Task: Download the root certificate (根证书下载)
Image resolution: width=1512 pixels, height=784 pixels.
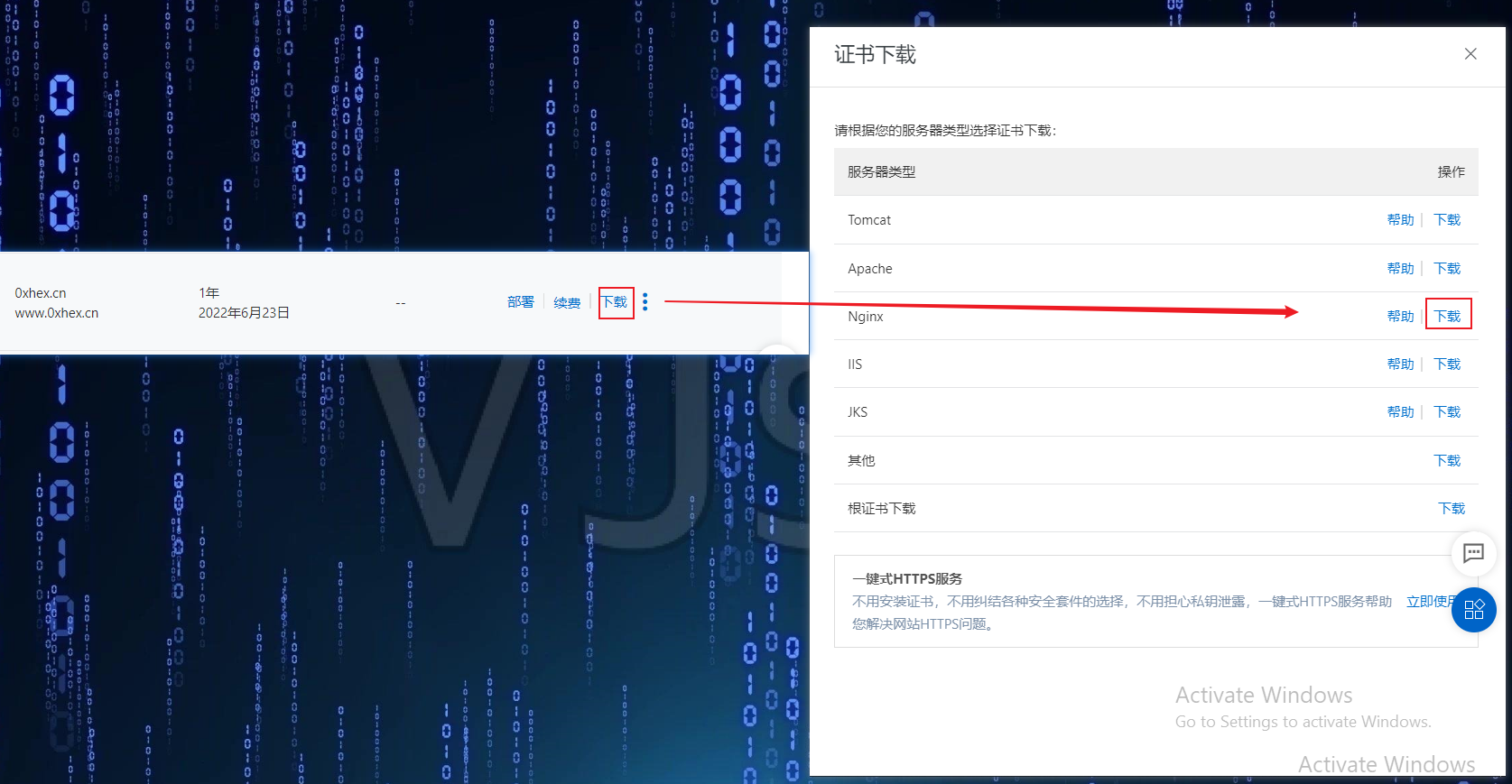Action: (1451, 509)
